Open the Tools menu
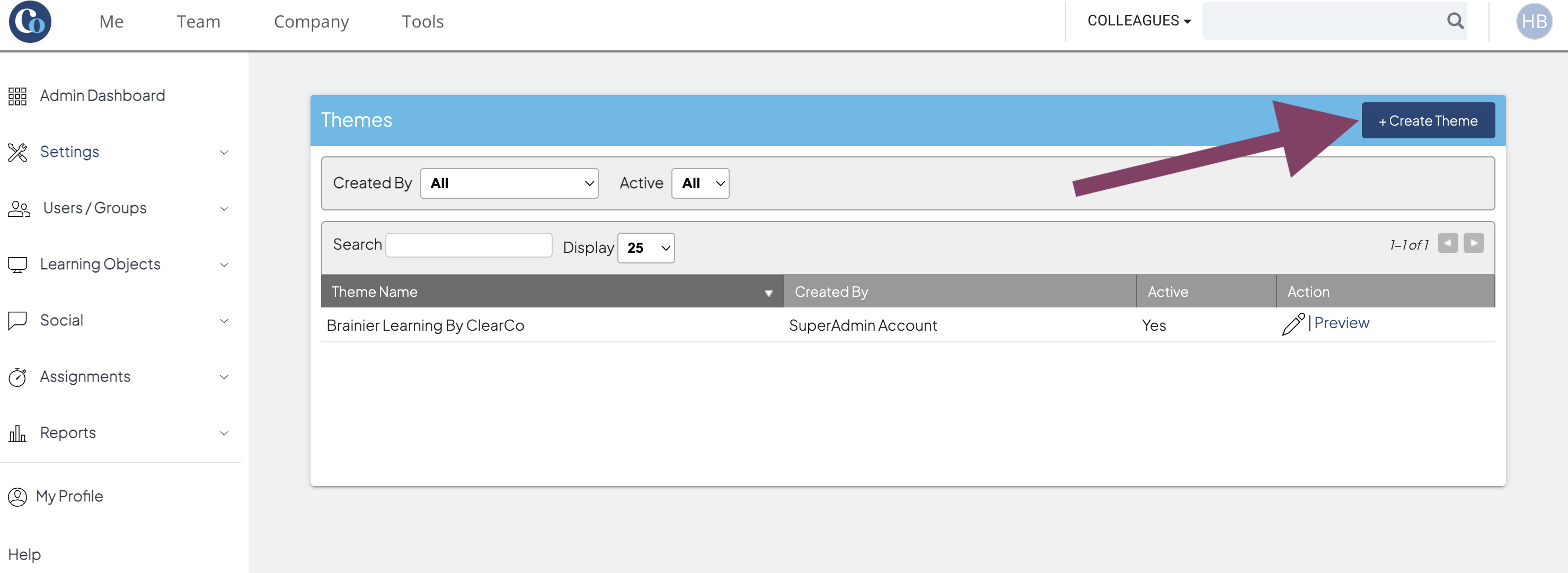This screenshot has width=1568, height=573. pos(422,22)
